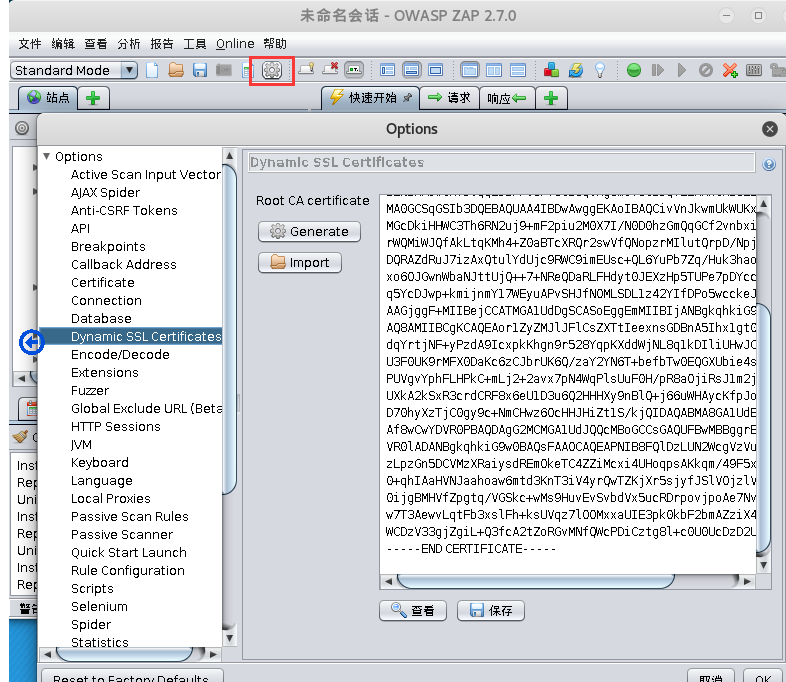786x682 pixels.
Task: Click the Generate button
Action: 309,232
